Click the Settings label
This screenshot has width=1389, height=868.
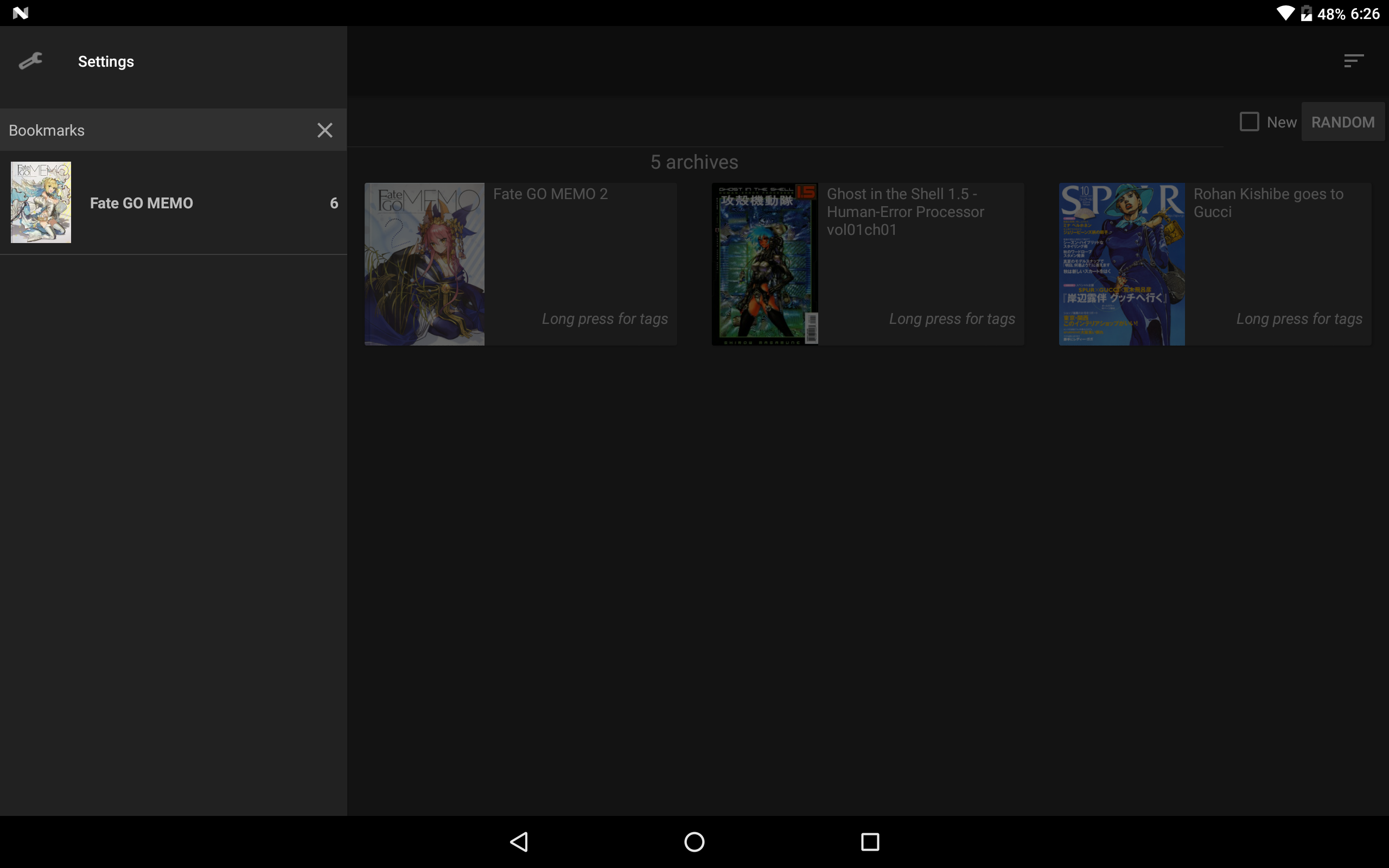pos(106,61)
